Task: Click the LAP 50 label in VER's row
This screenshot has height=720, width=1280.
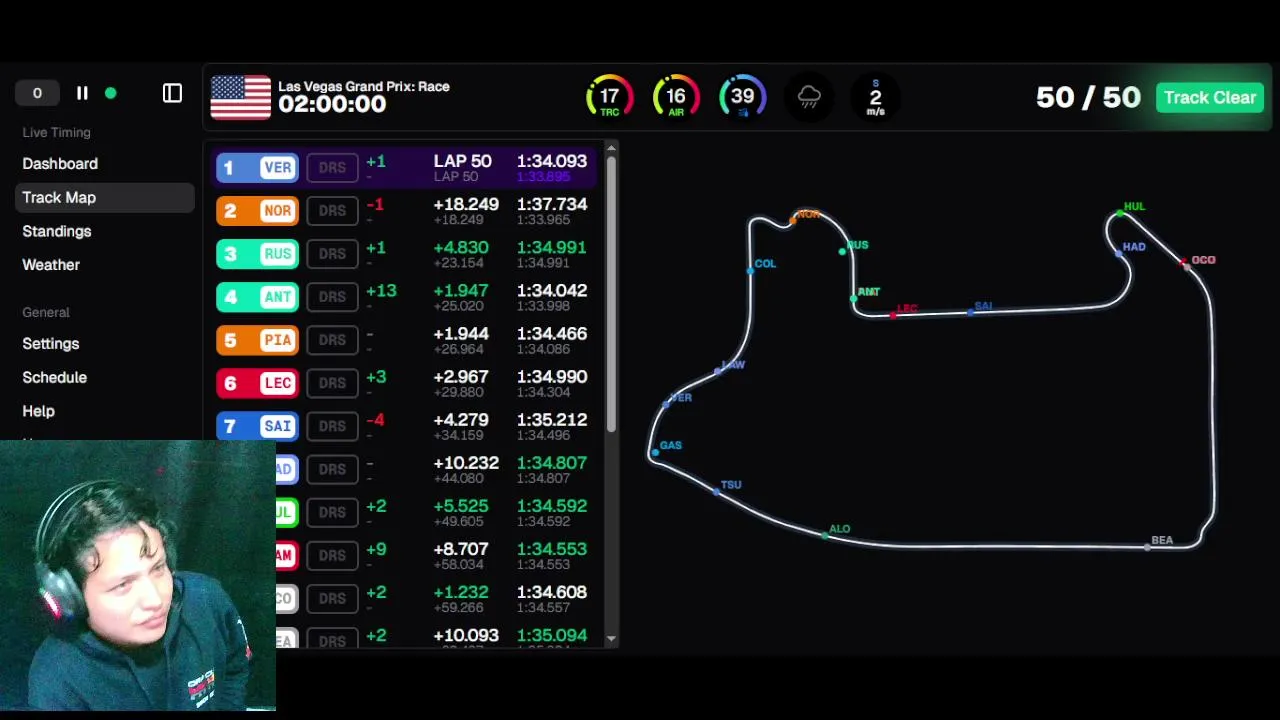Action: [462, 161]
